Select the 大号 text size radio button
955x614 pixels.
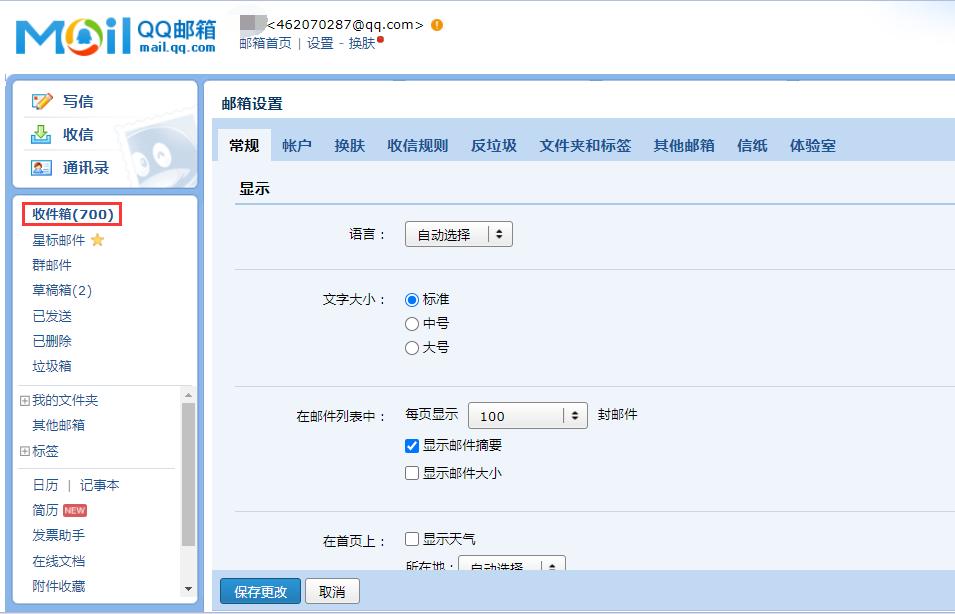pyautogui.click(x=411, y=349)
